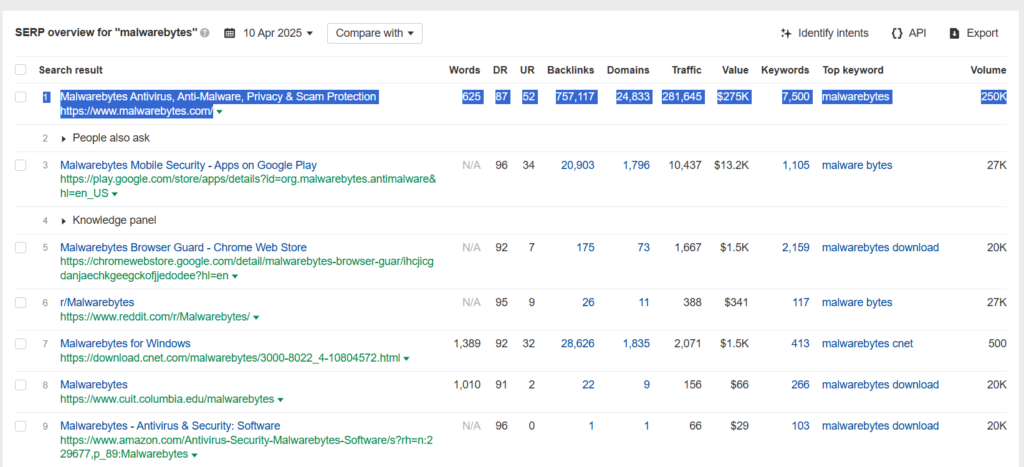
Task: Click the Traffic column header
Action: [686, 70]
